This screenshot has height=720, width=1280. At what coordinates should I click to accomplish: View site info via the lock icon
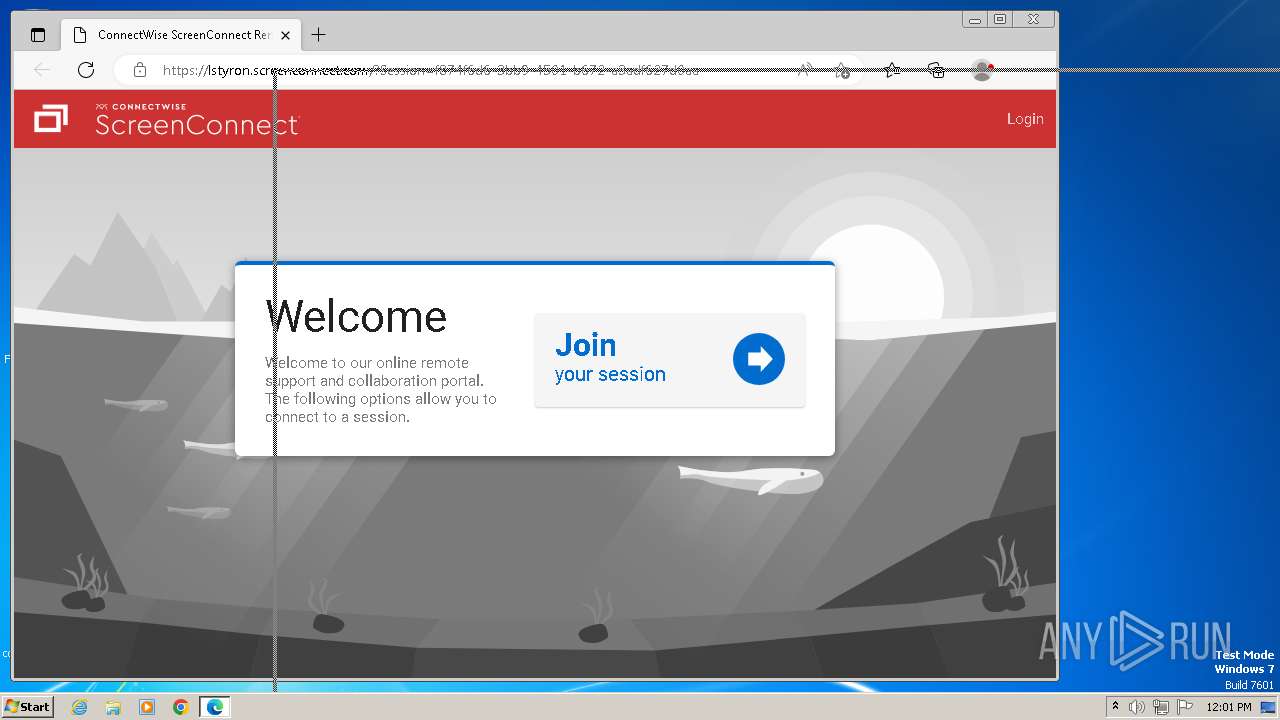[140, 70]
